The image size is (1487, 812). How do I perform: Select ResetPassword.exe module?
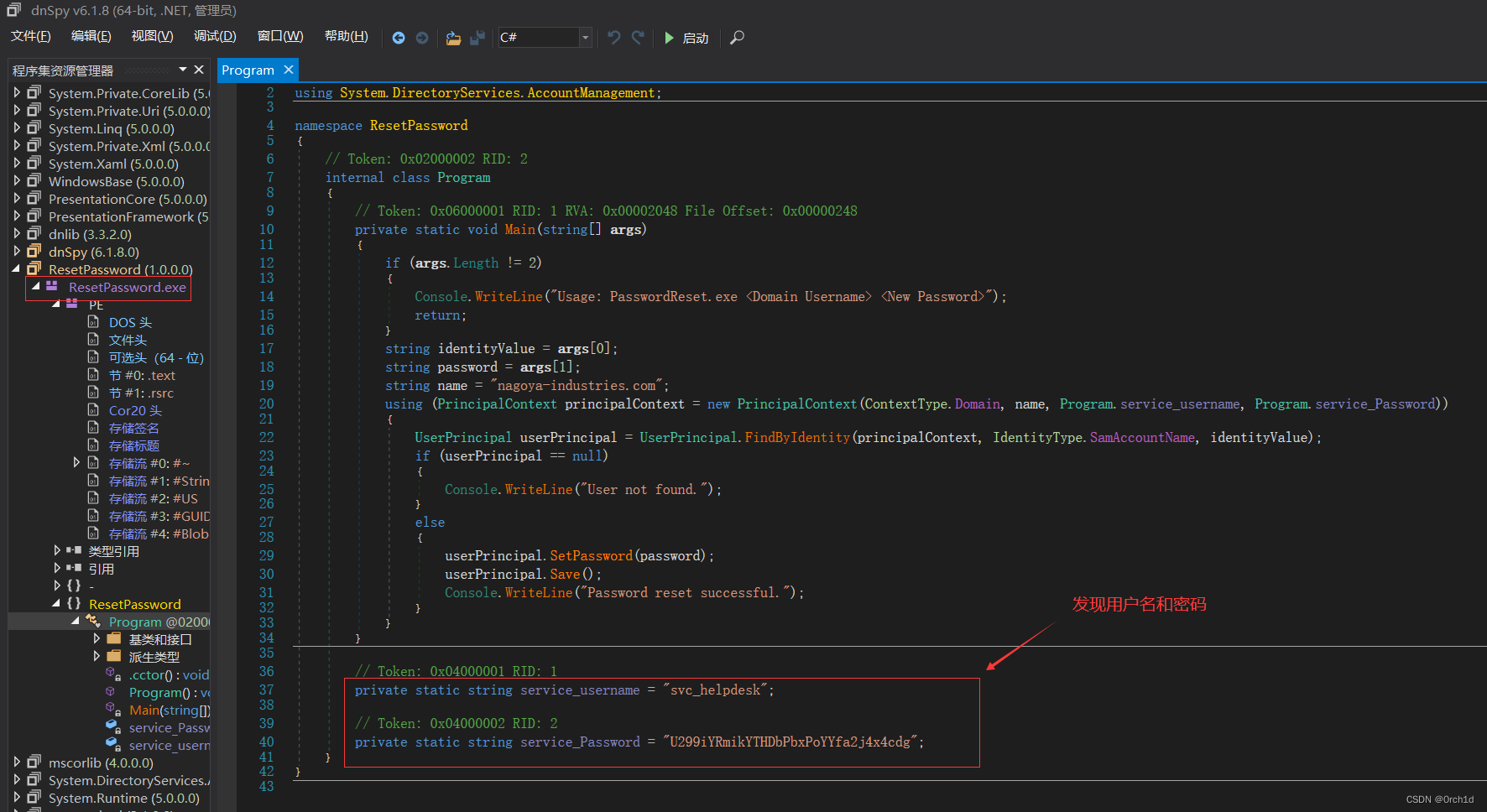pyautogui.click(x=128, y=287)
